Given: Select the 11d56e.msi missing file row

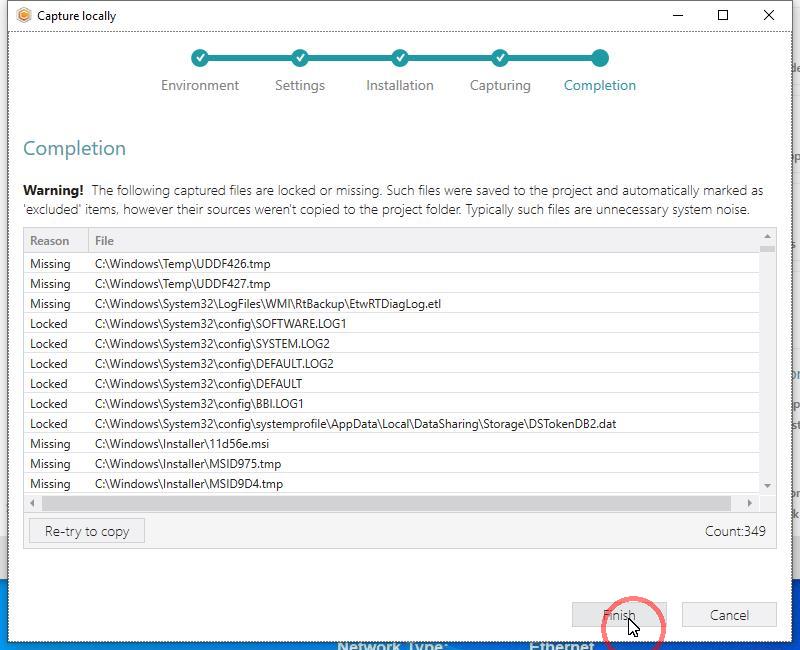Looking at the screenshot, I should click(x=181, y=444).
